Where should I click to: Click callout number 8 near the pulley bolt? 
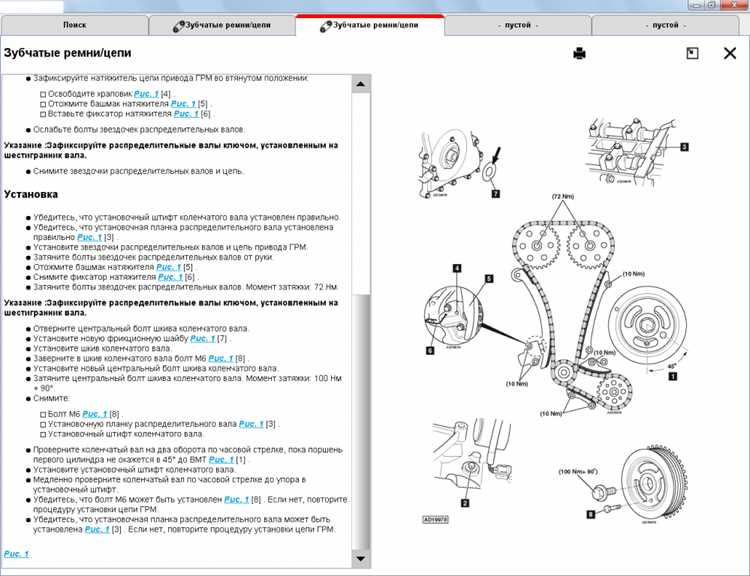click(x=591, y=514)
